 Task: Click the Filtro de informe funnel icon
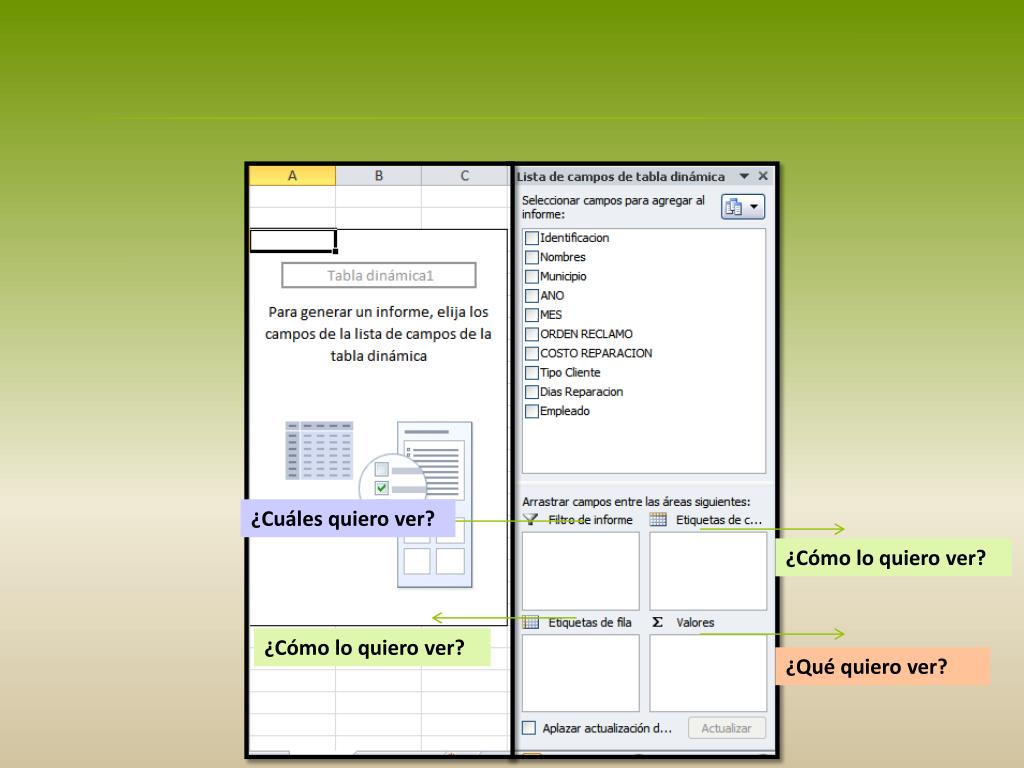(530, 520)
